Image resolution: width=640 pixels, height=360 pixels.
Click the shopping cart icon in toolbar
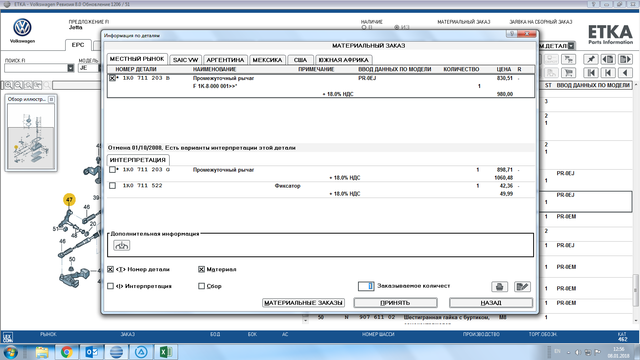568,73
